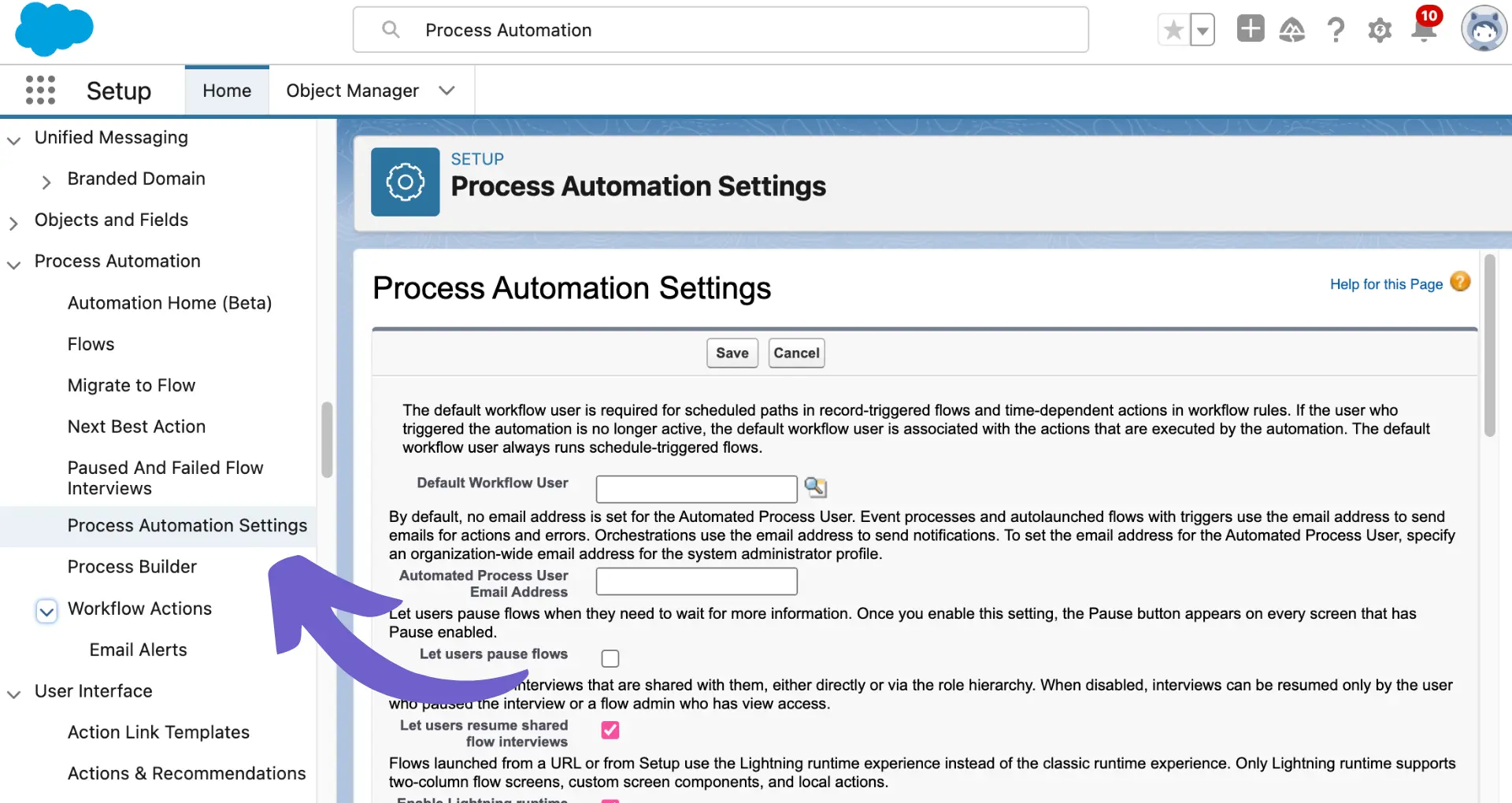Viewport: 1512px width, 803px height.
Task: Click the User Interface label
Action: (x=94, y=691)
